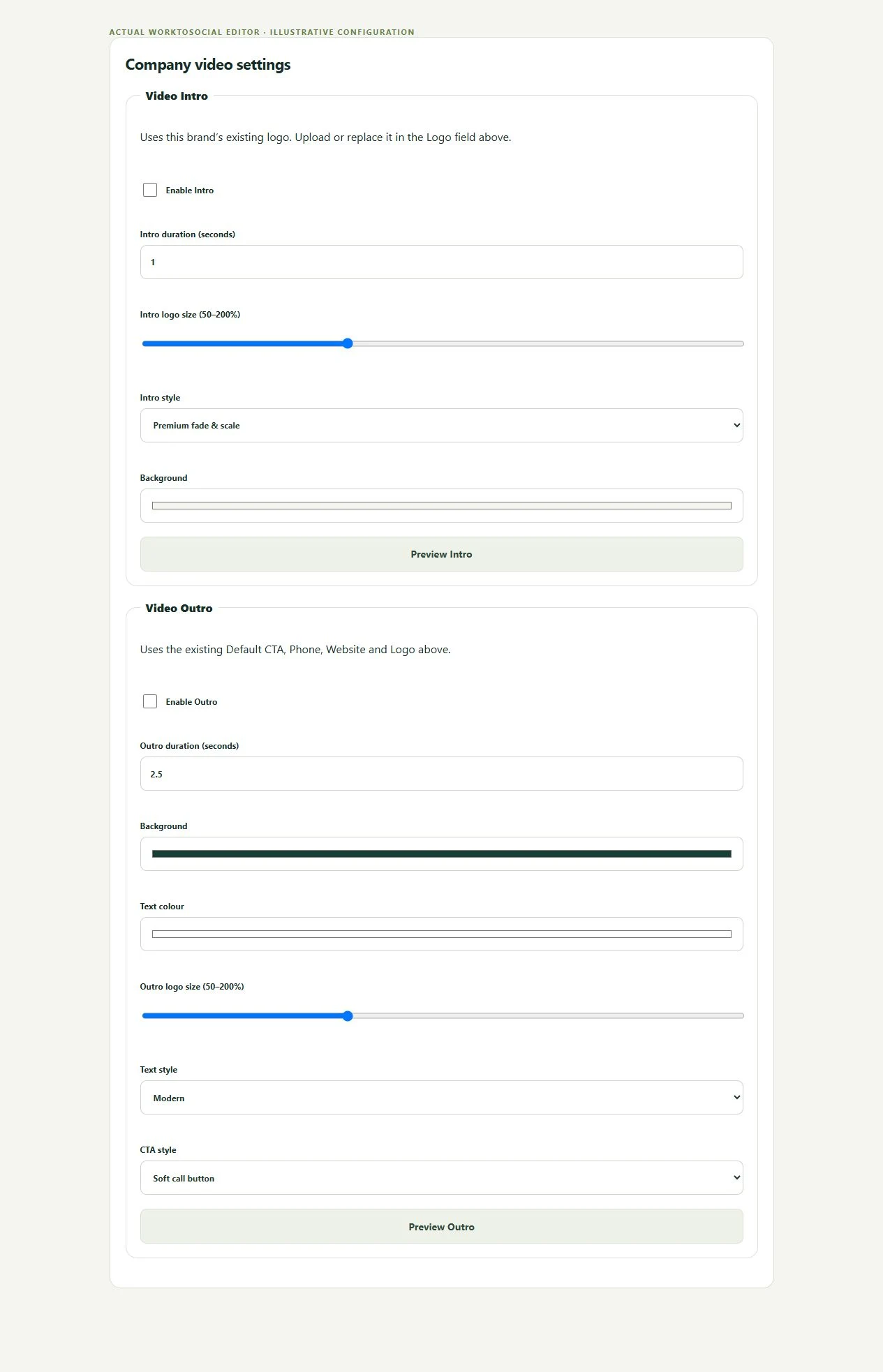Pick the Intro background colour swatch

pos(441,505)
